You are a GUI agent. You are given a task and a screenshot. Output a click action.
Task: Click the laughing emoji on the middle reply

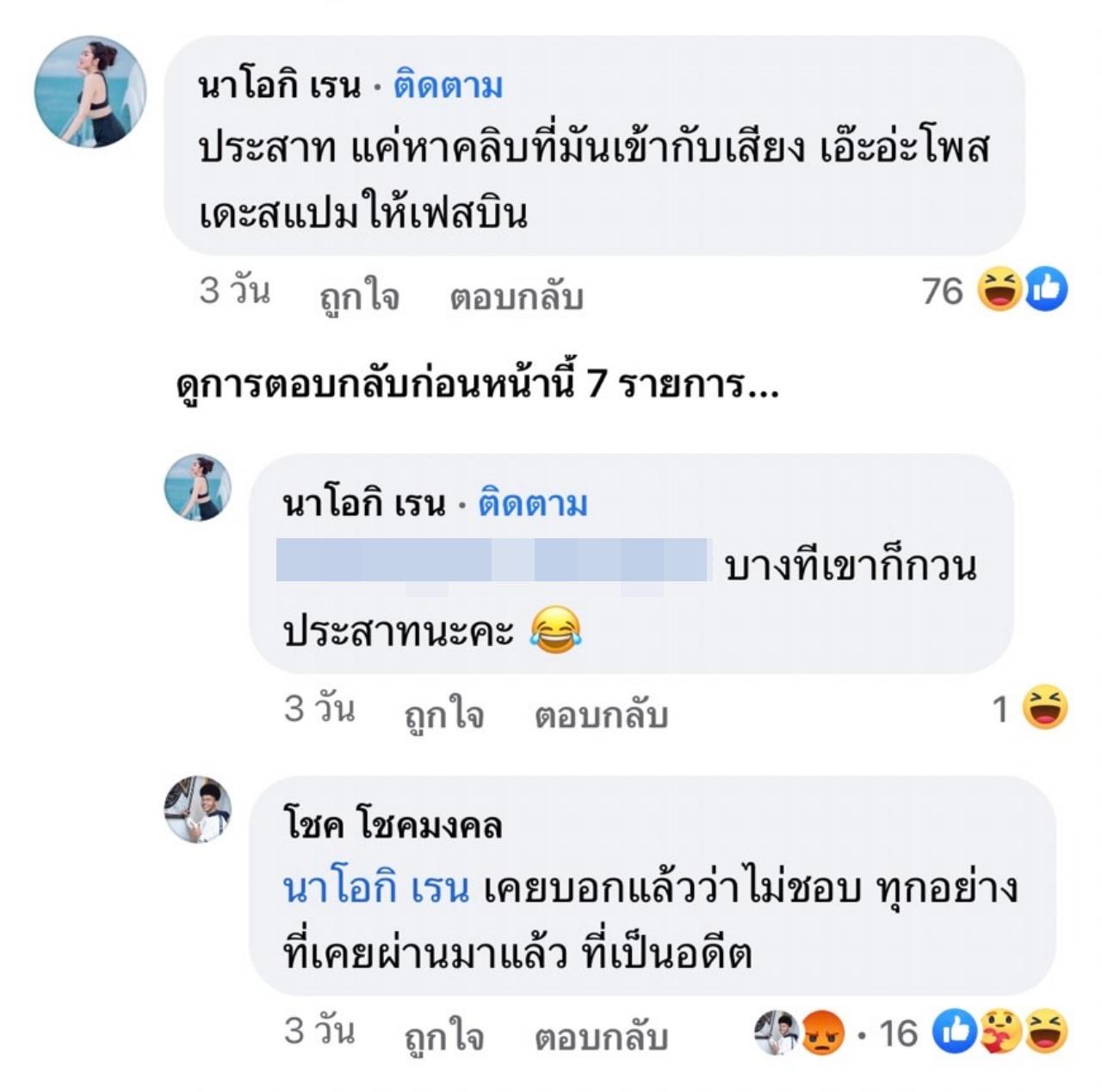pos(1045,708)
